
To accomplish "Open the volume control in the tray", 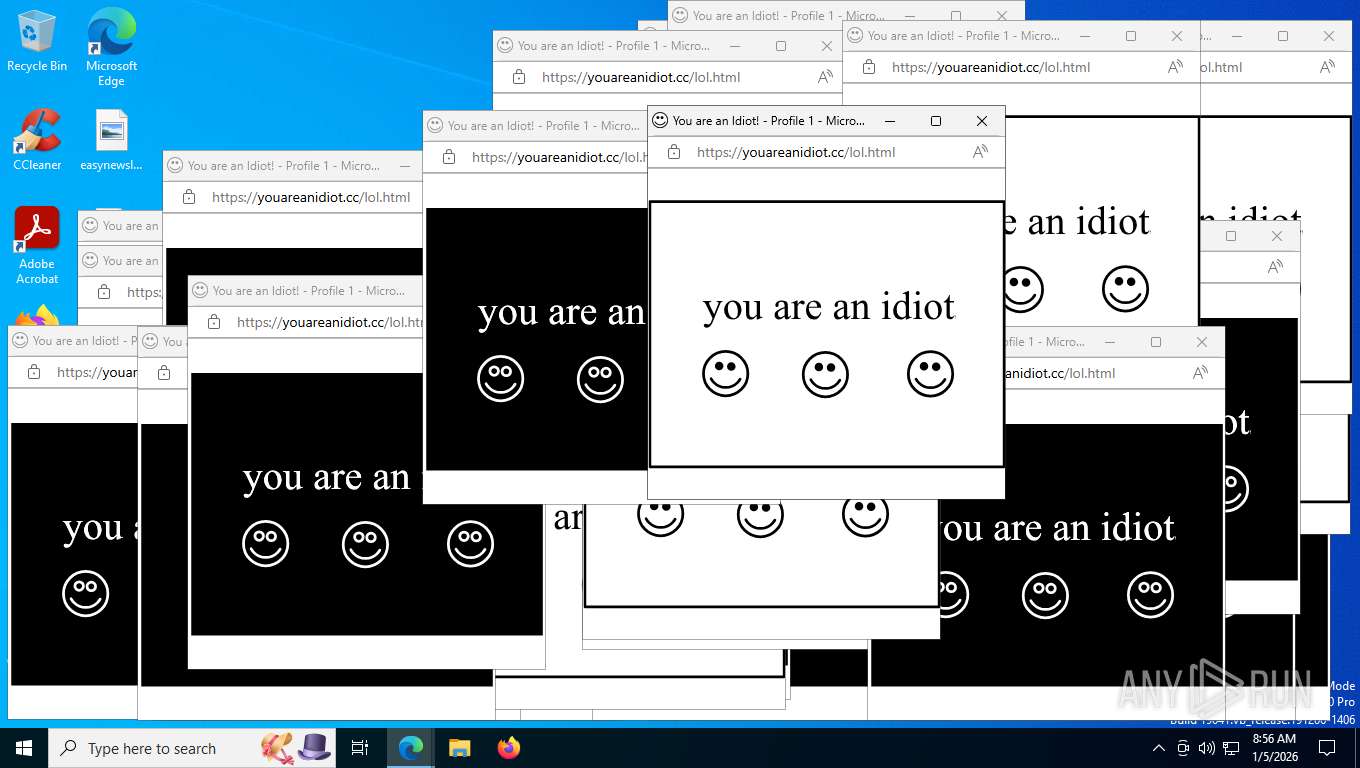I will point(1206,748).
